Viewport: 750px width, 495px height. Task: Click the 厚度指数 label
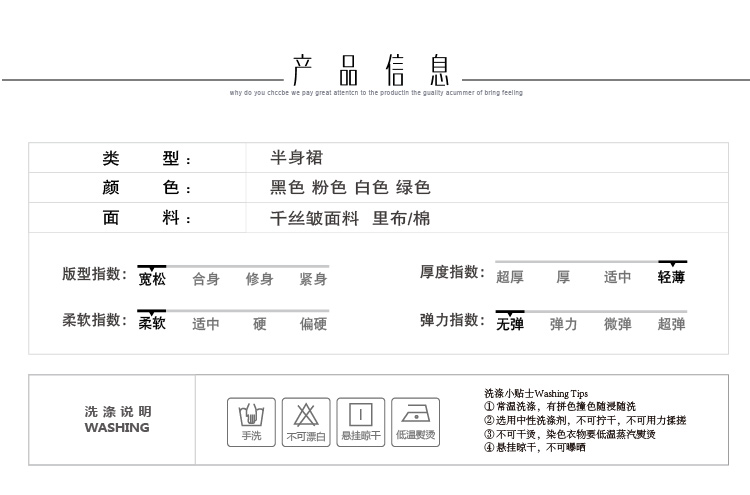(x=452, y=272)
